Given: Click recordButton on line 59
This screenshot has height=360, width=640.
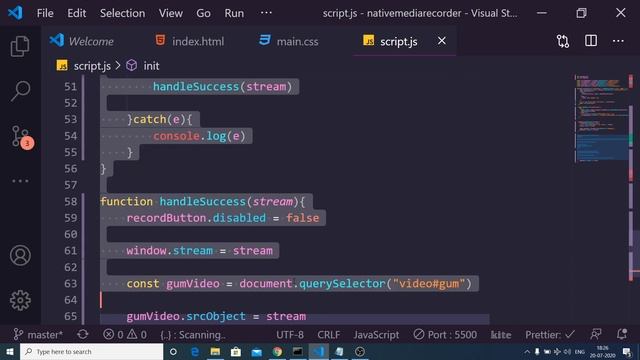Looking at the screenshot, I should [166, 218].
